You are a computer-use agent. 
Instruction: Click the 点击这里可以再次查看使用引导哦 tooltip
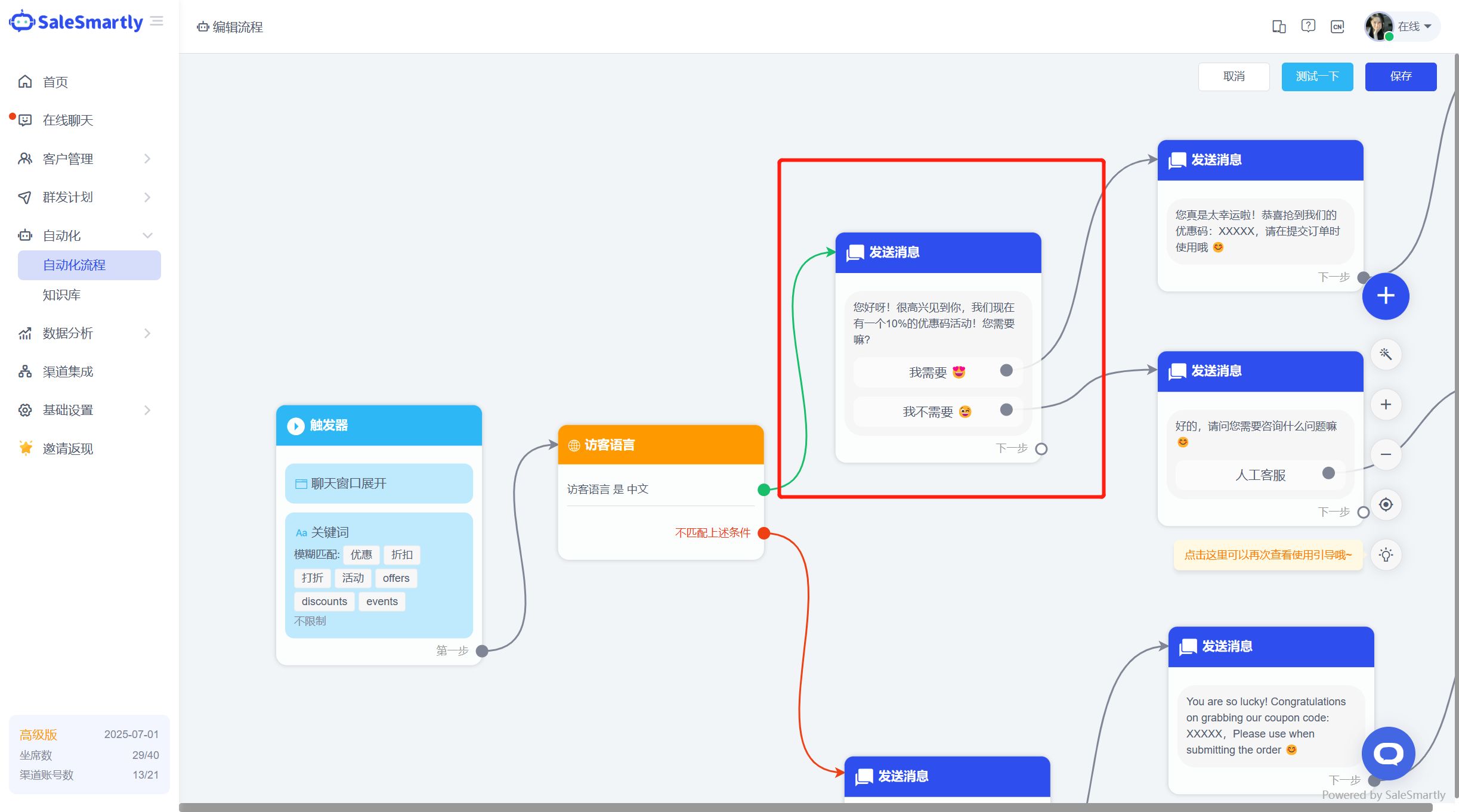pyautogui.click(x=1268, y=555)
